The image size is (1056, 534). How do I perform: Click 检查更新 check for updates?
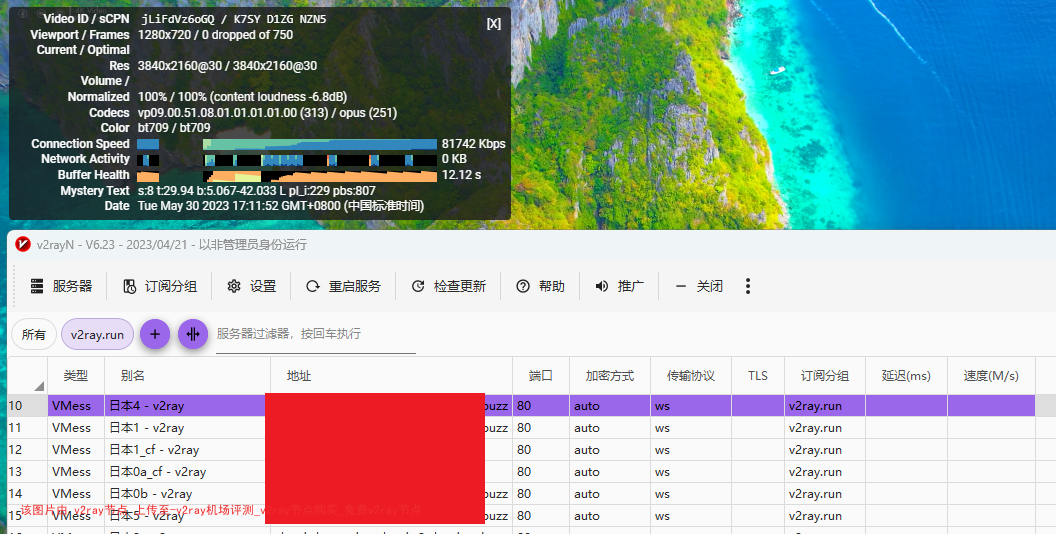click(x=449, y=286)
